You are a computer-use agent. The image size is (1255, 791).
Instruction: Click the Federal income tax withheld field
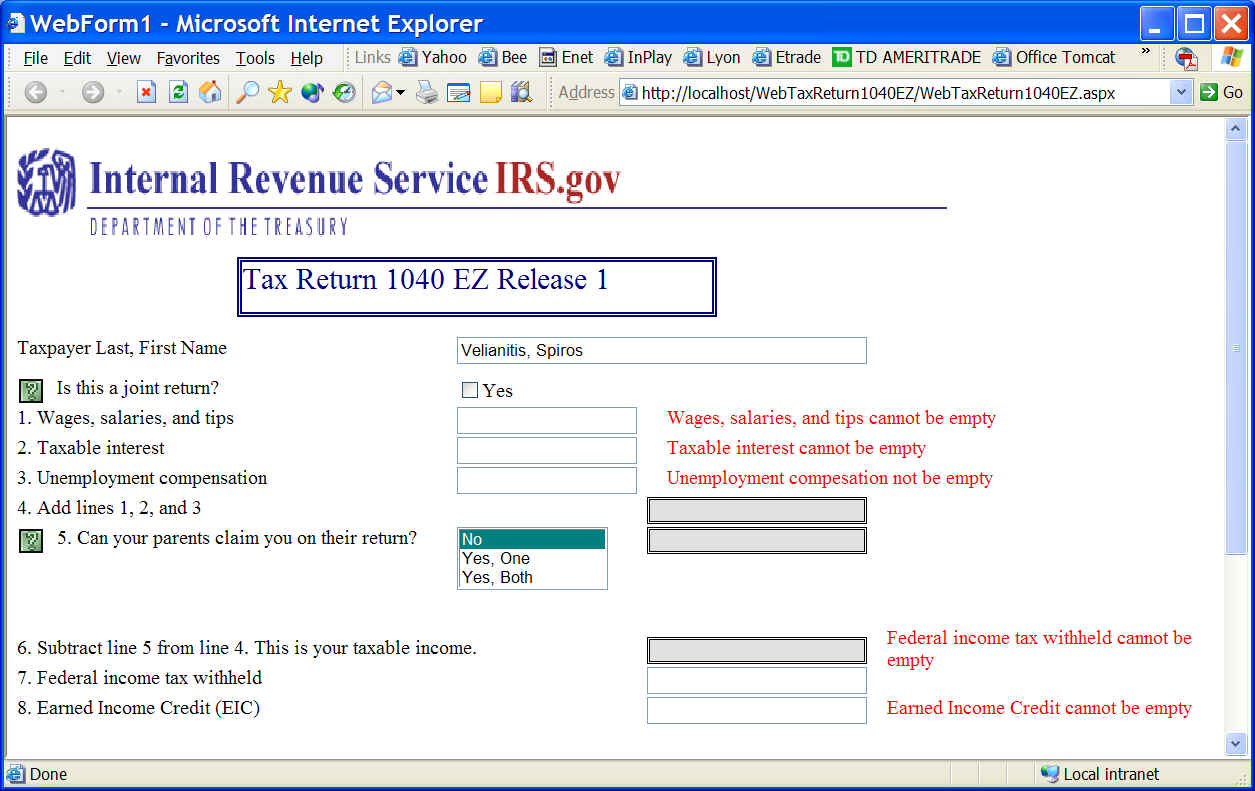756,680
